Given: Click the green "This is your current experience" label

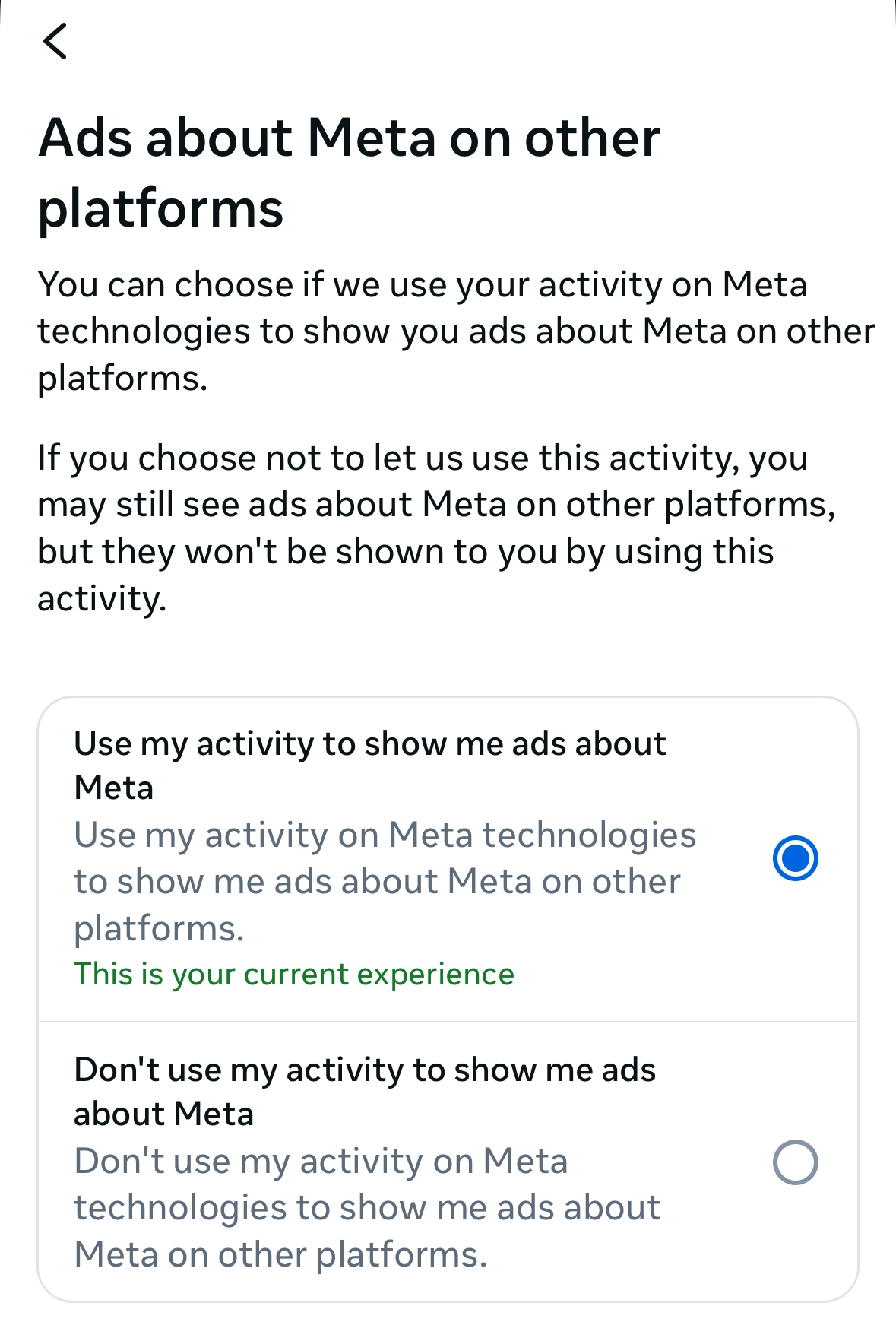Looking at the screenshot, I should tap(293, 974).
